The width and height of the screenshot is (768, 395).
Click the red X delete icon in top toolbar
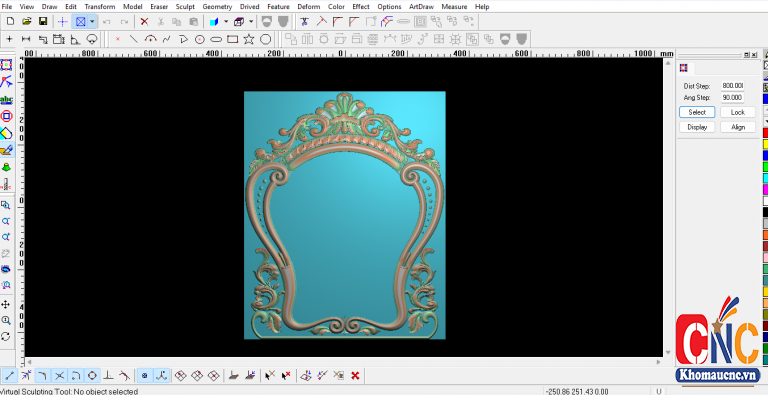click(x=144, y=22)
